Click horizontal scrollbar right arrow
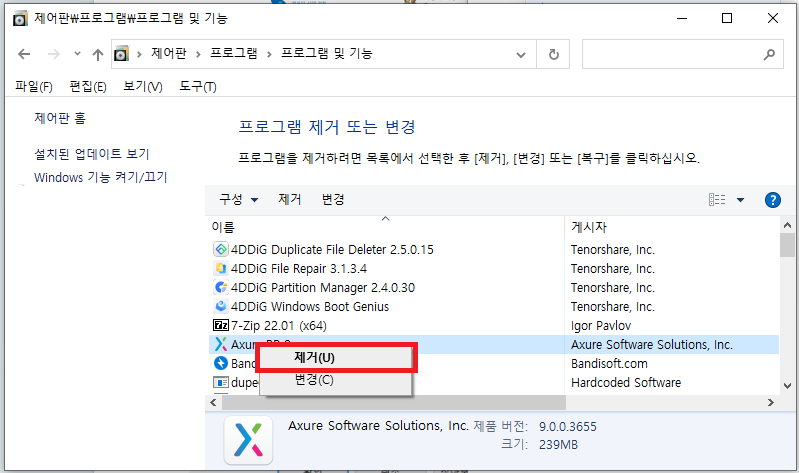799x473 pixels. pos(770,403)
